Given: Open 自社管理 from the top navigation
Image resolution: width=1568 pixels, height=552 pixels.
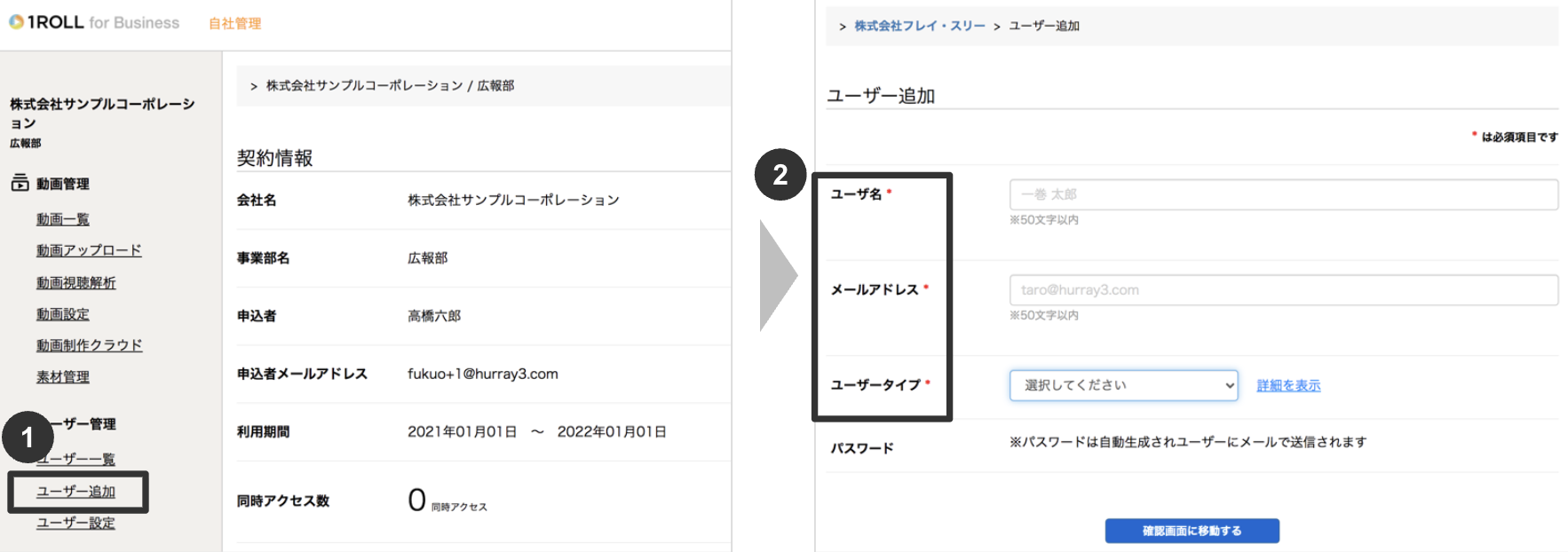Looking at the screenshot, I should coord(234,25).
